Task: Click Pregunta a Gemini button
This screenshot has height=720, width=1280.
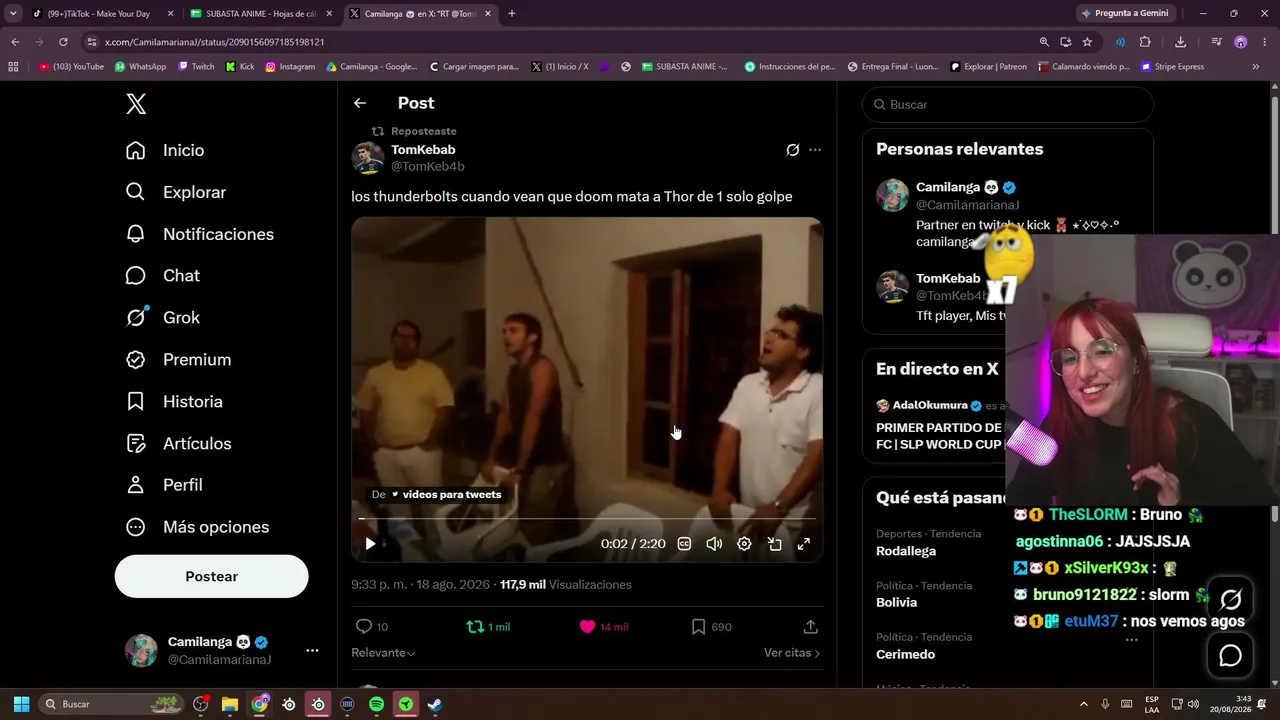Action: coord(1124,14)
